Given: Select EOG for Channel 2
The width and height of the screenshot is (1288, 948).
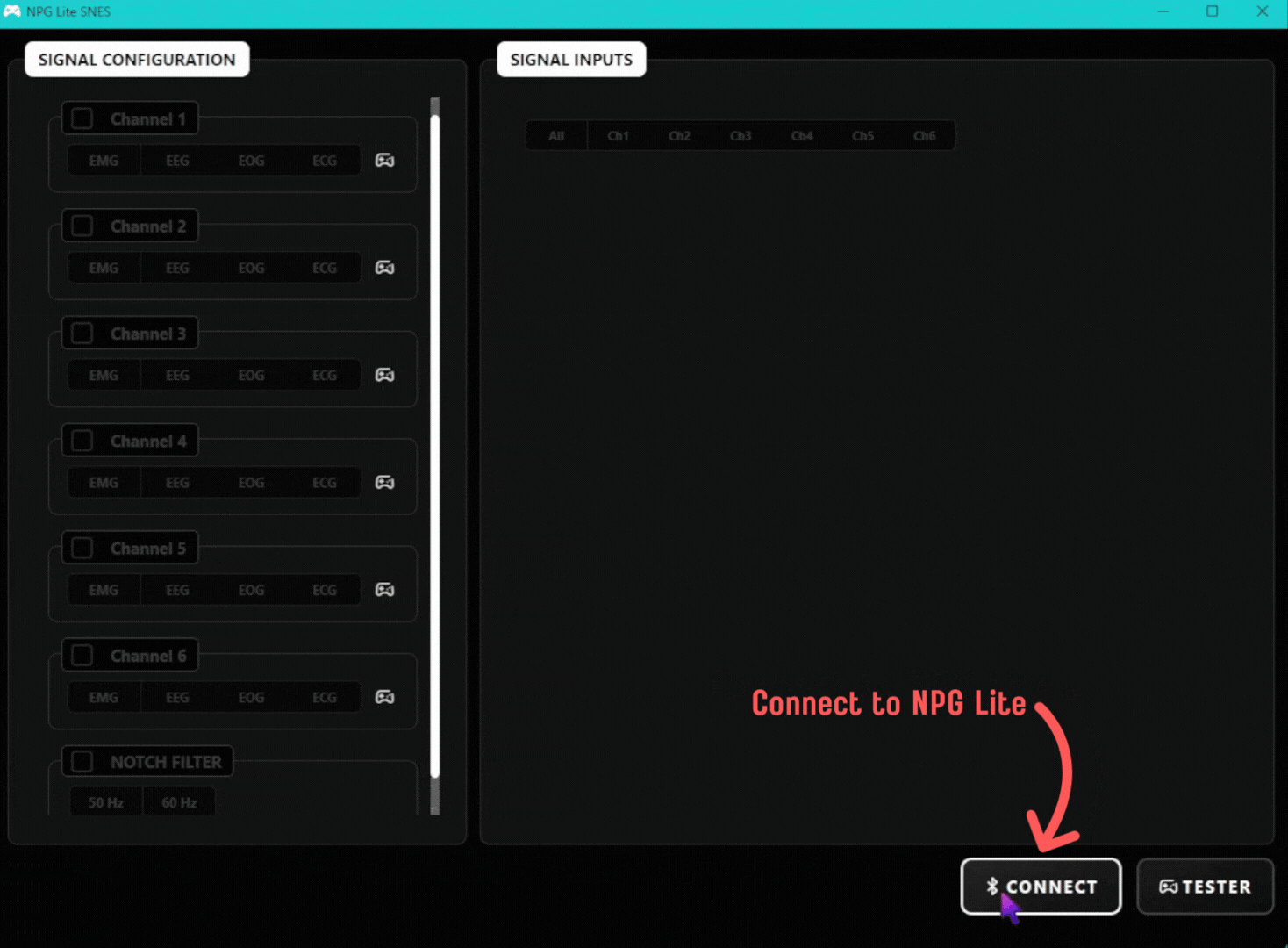Looking at the screenshot, I should 251,268.
